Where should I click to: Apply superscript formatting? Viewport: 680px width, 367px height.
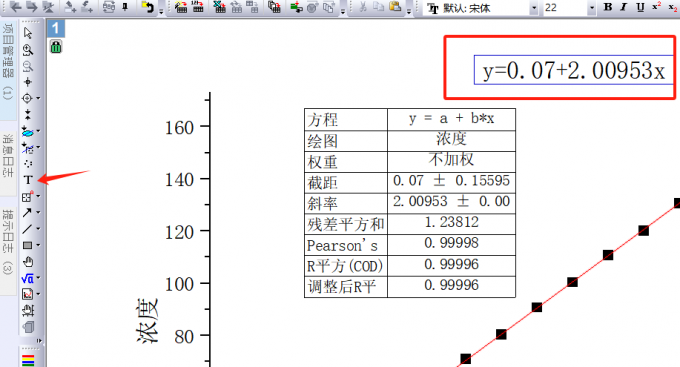pos(657,7)
